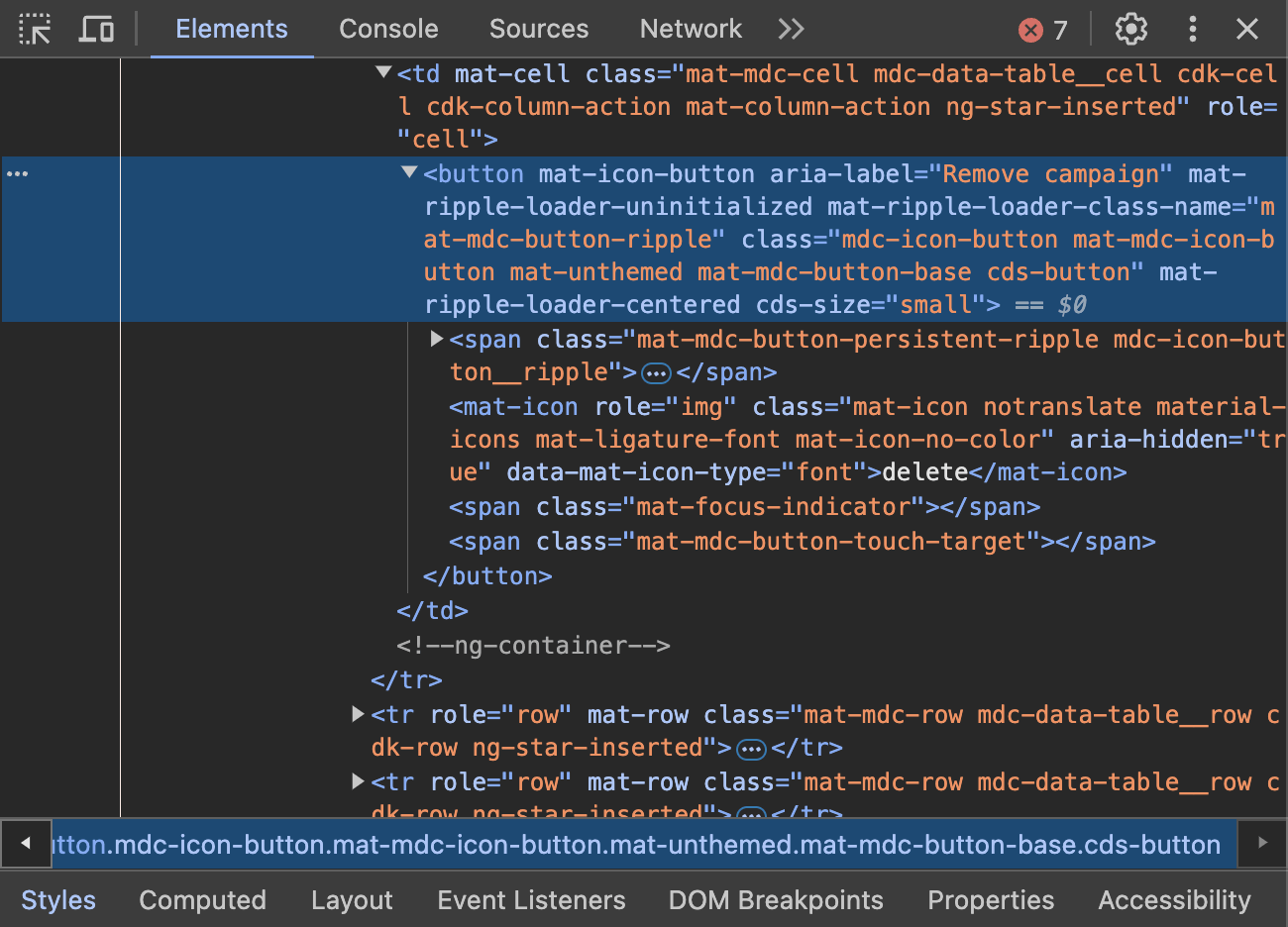Image resolution: width=1288 pixels, height=927 pixels.
Task: Expand collapsed content ellipsis in ripple span
Action: (656, 373)
